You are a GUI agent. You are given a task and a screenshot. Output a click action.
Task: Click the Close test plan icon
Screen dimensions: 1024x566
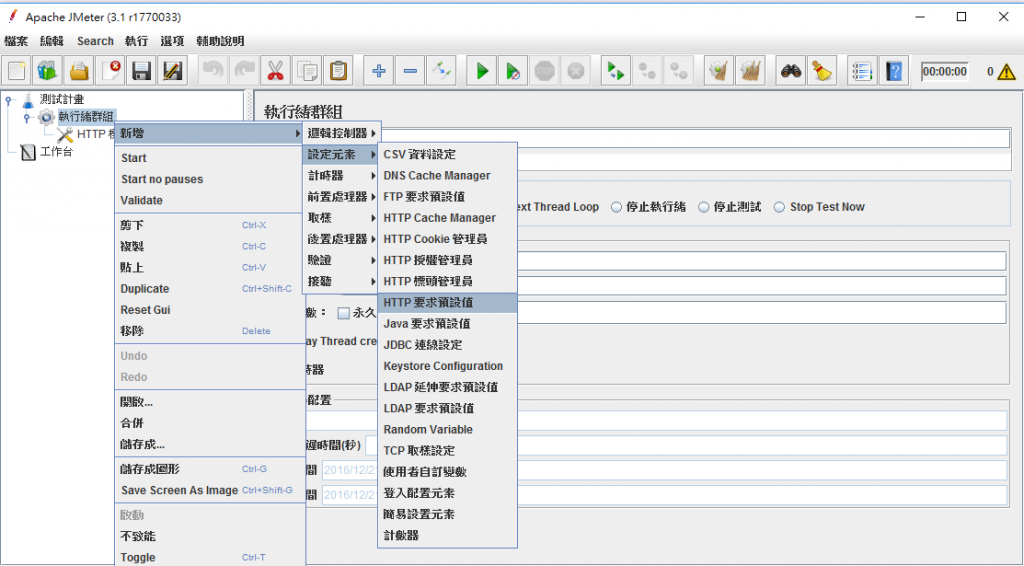pyautogui.click(x=110, y=71)
